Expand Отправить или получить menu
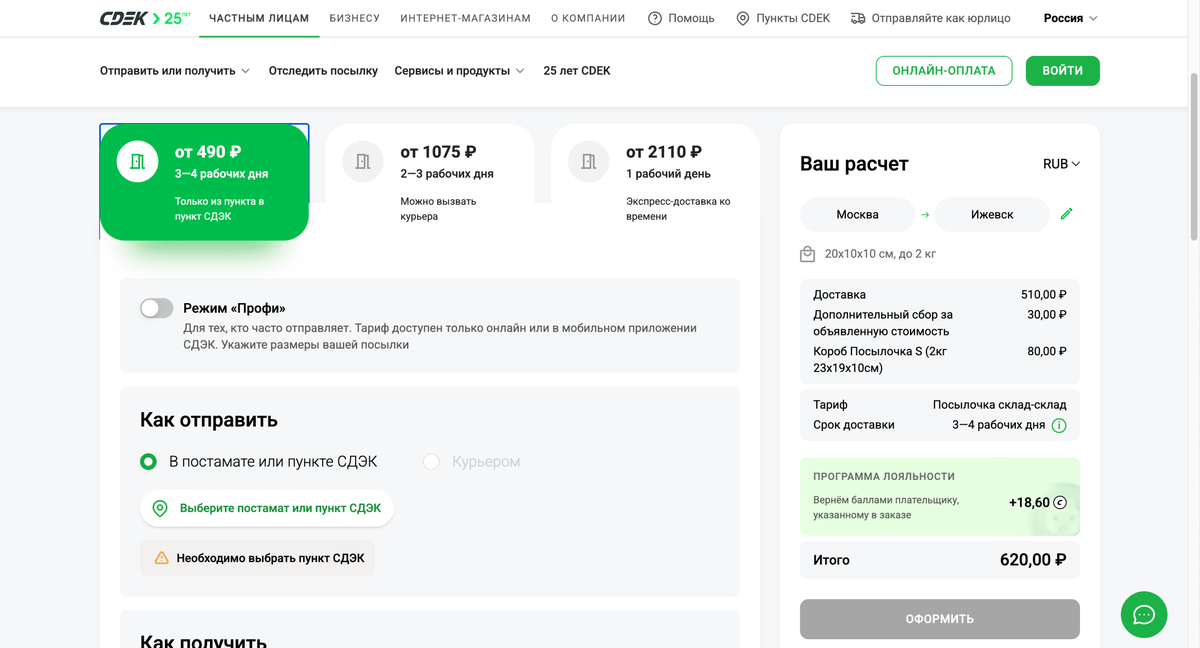 (175, 71)
